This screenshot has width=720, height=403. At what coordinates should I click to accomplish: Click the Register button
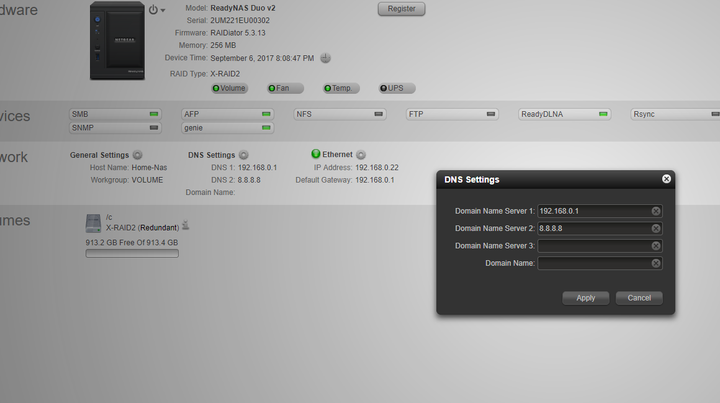click(x=401, y=9)
